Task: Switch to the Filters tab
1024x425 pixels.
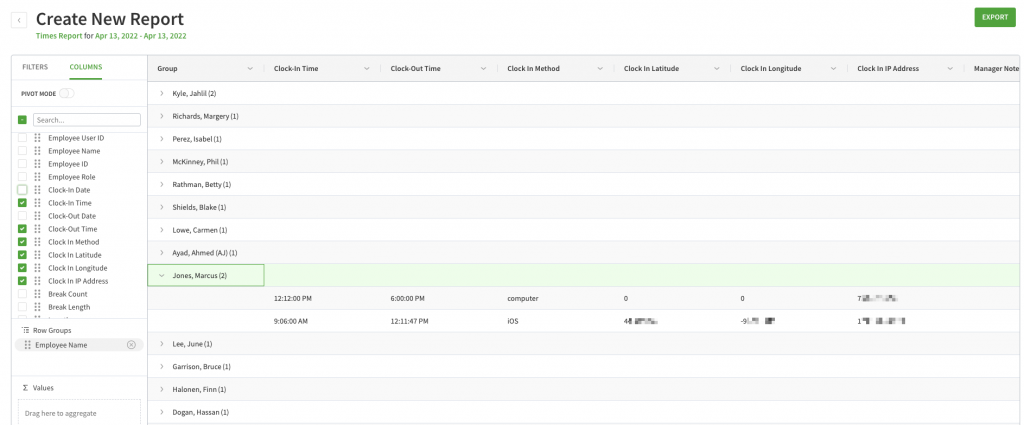Action: pyautogui.click(x=35, y=67)
